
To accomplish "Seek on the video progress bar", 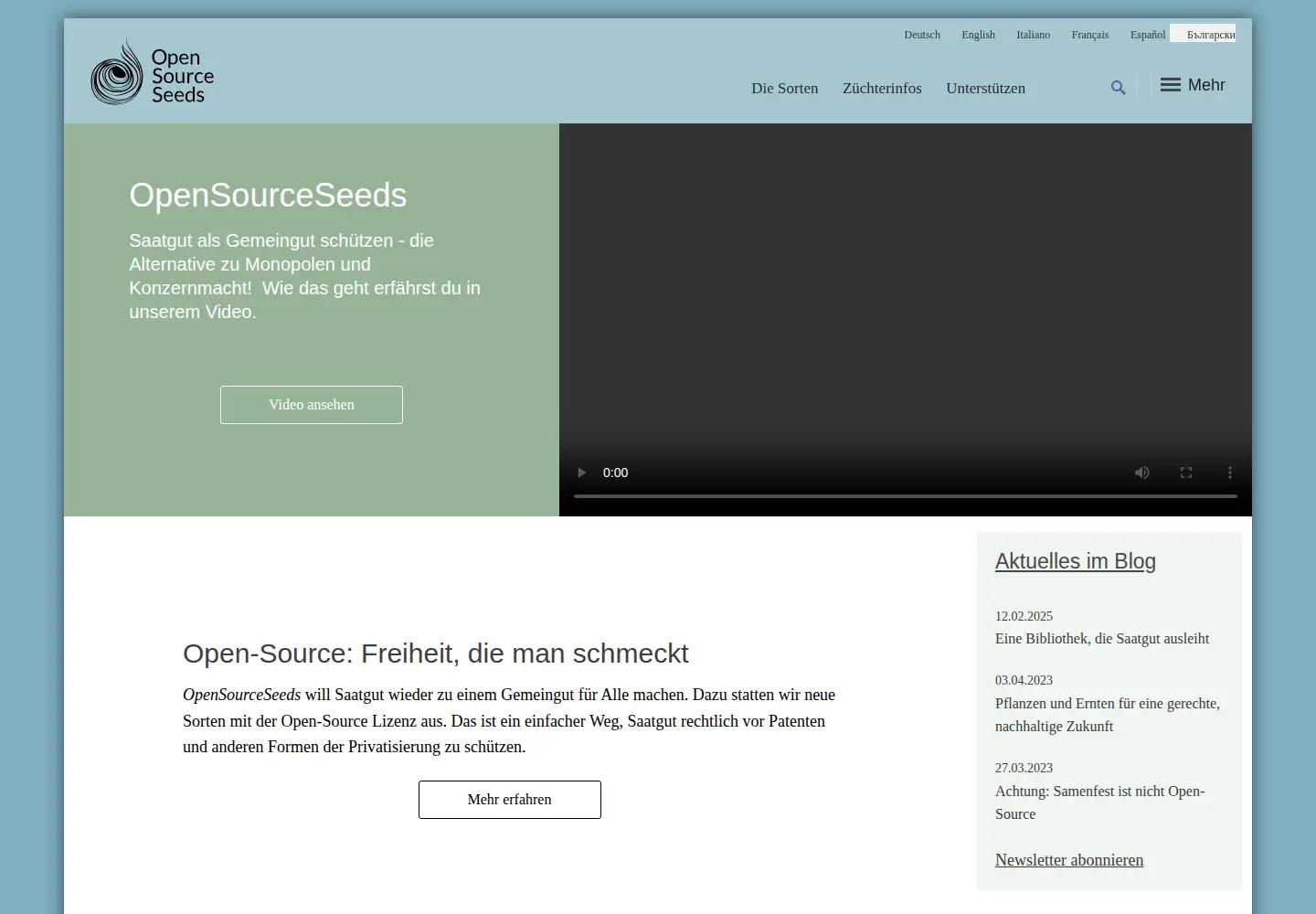I will coord(906,496).
